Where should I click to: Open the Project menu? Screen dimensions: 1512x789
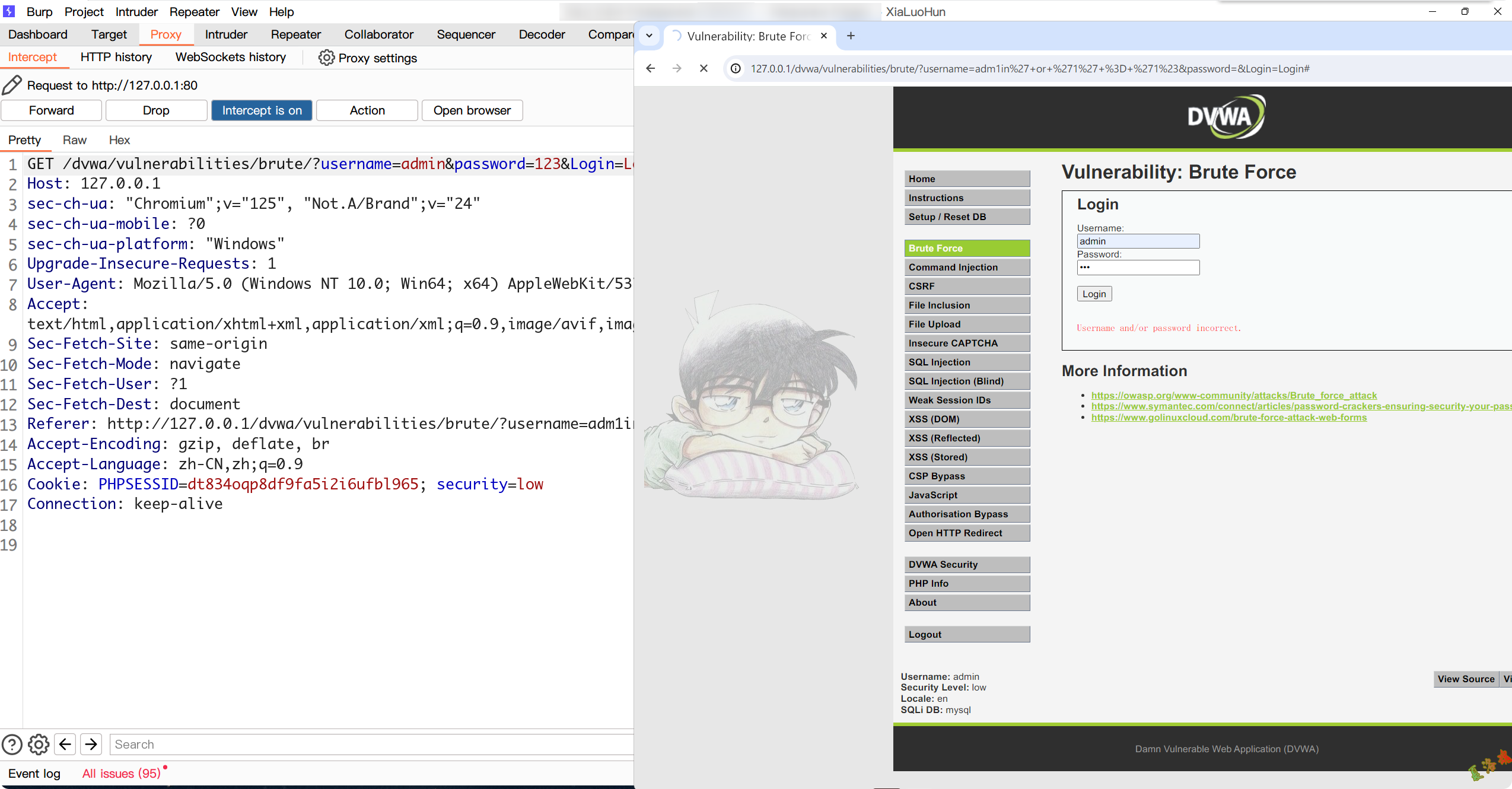click(x=84, y=12)
